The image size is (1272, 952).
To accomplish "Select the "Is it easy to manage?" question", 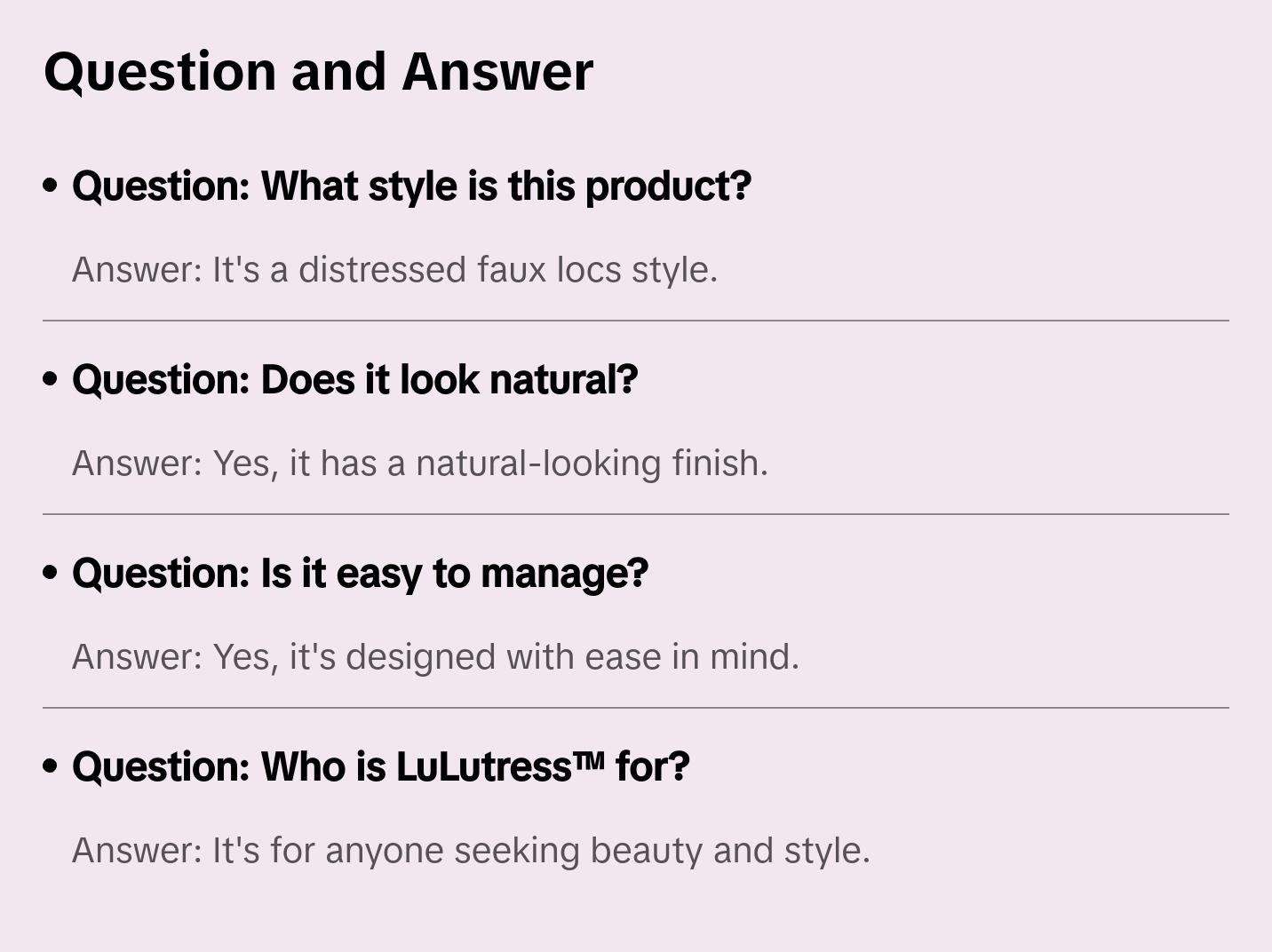I will coord(360,574).
